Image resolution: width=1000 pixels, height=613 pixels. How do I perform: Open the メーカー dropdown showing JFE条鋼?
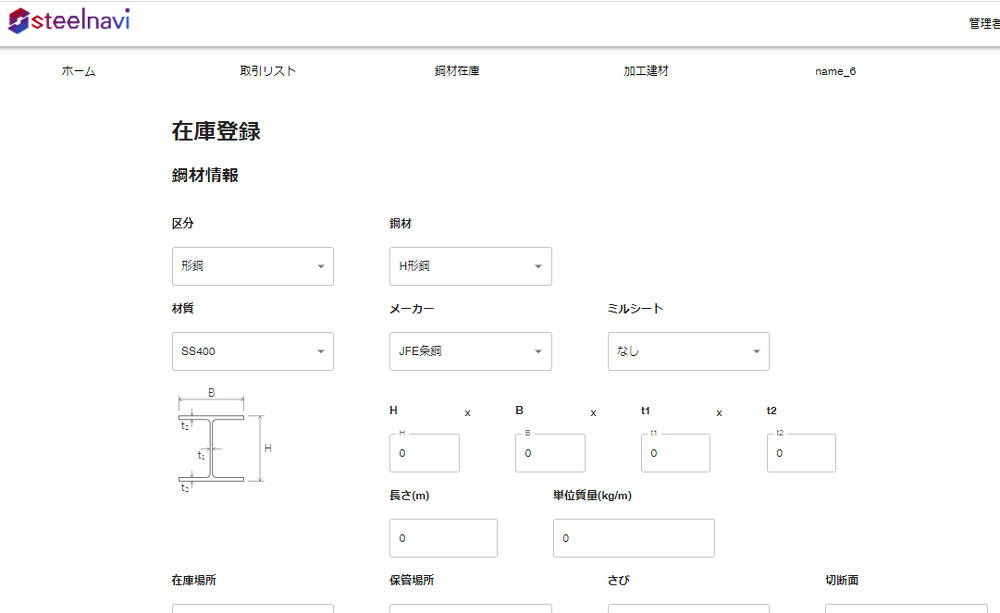[x=471, y=351]
